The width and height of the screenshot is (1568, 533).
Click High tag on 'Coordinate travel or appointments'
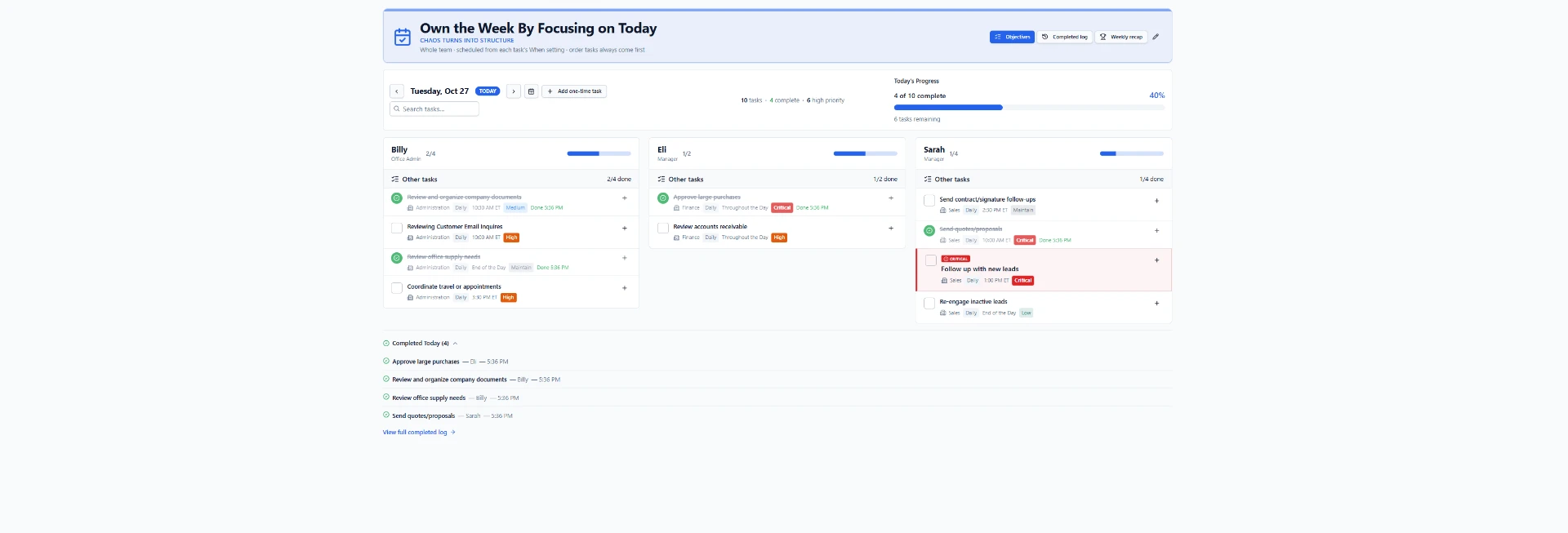[x=509, y=298]
